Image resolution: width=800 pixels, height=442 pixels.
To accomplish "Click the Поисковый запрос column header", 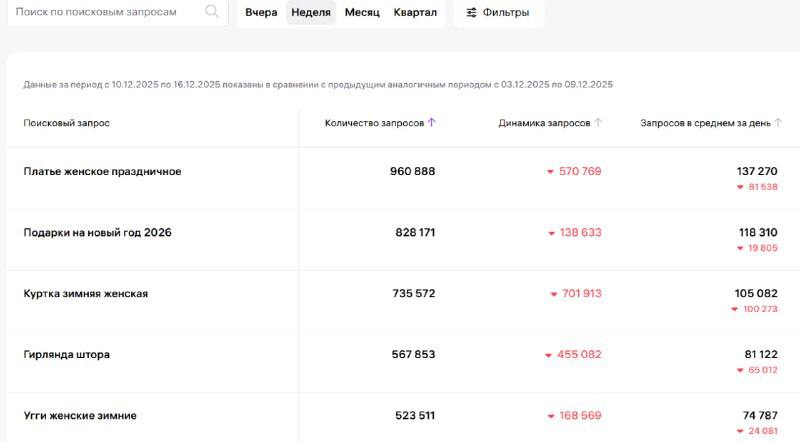I will [x=66, y=123].
